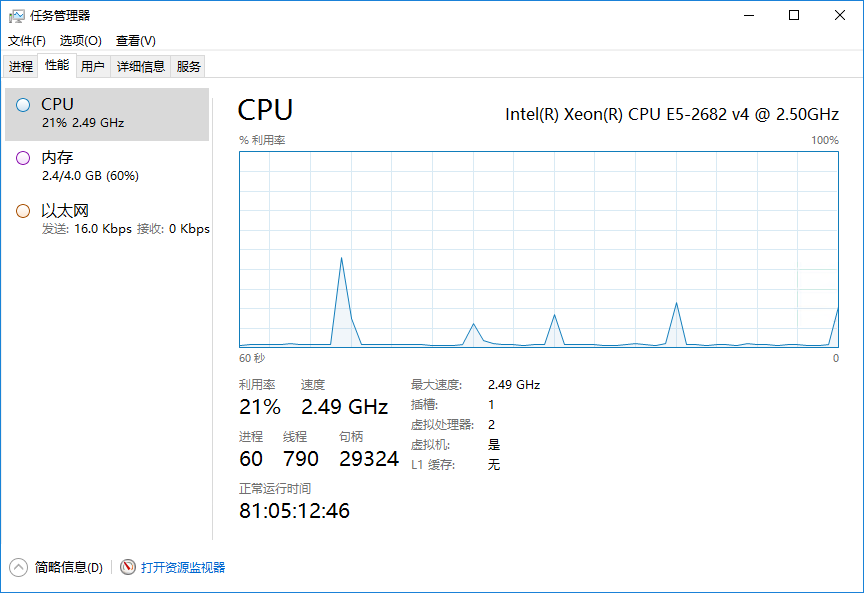Open the 选项(O) menu
The width and height of the screenshot is (864, 593).
coord(80,41)
